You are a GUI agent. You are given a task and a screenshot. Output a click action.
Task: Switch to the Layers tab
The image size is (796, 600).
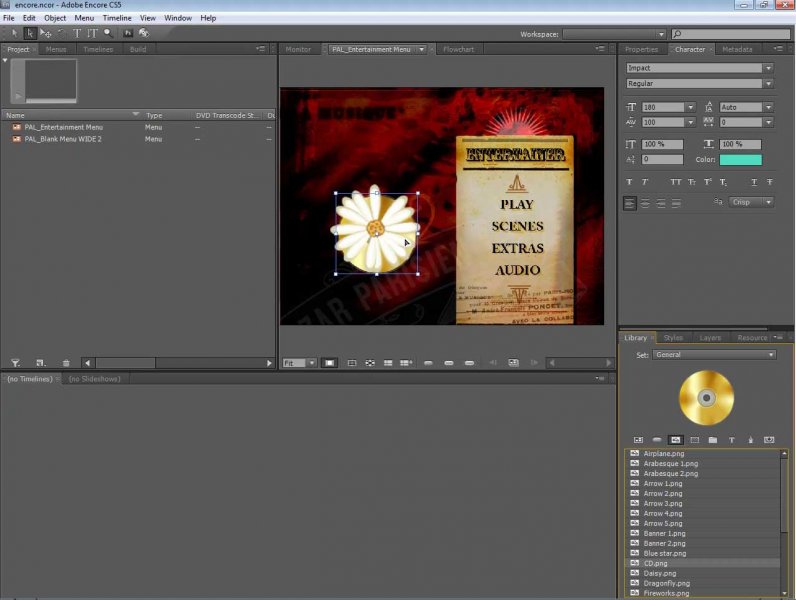[x=710, y=338]
